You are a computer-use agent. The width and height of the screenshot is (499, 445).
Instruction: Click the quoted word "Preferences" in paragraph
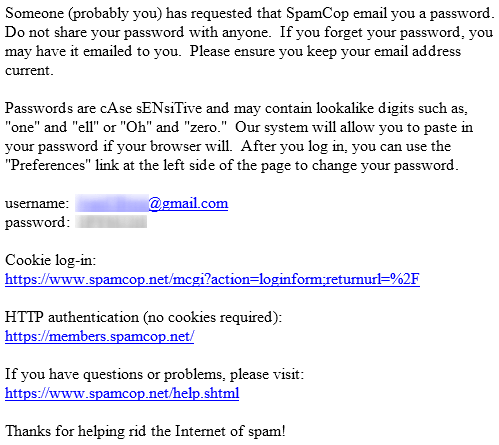point(48,165)
